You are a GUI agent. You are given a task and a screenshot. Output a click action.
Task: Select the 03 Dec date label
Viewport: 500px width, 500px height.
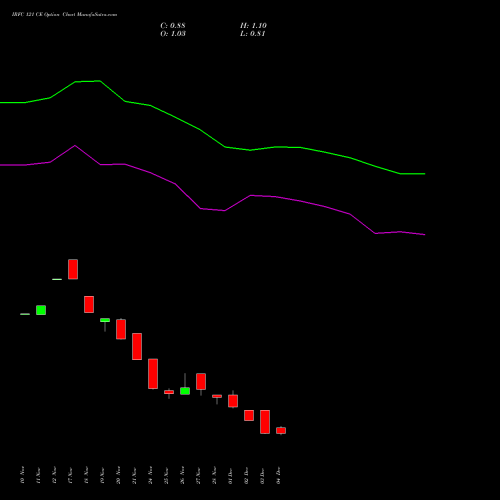pyautogui.click(x=262, y=475)
